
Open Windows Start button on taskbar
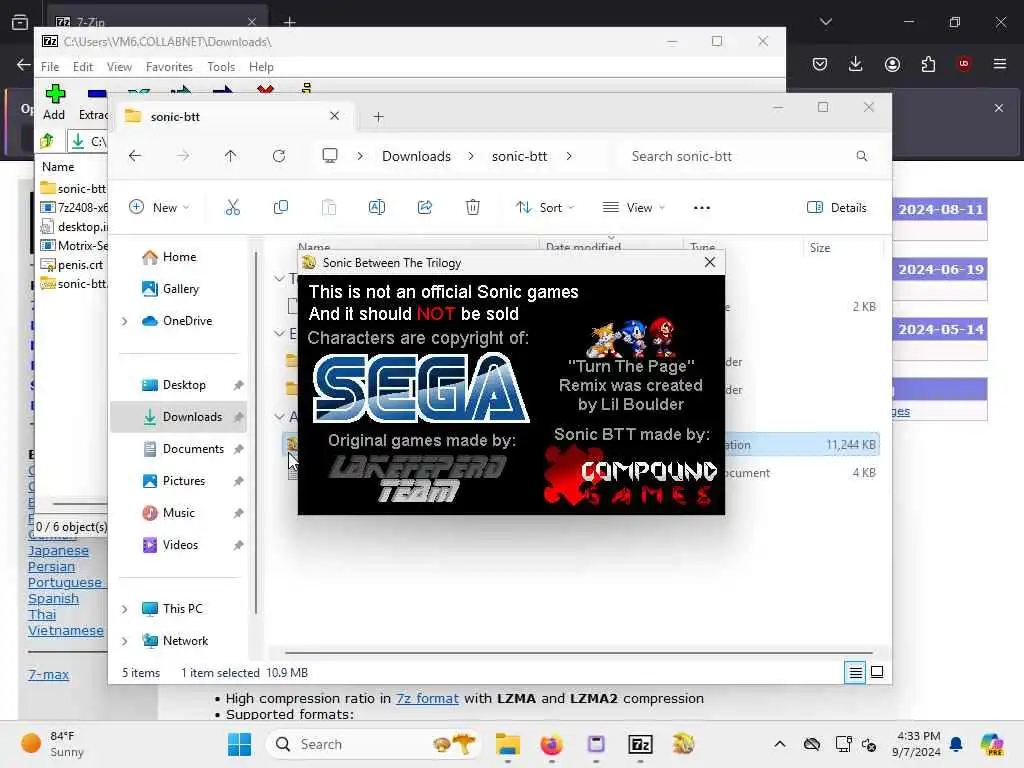click(x=239, y=744)
